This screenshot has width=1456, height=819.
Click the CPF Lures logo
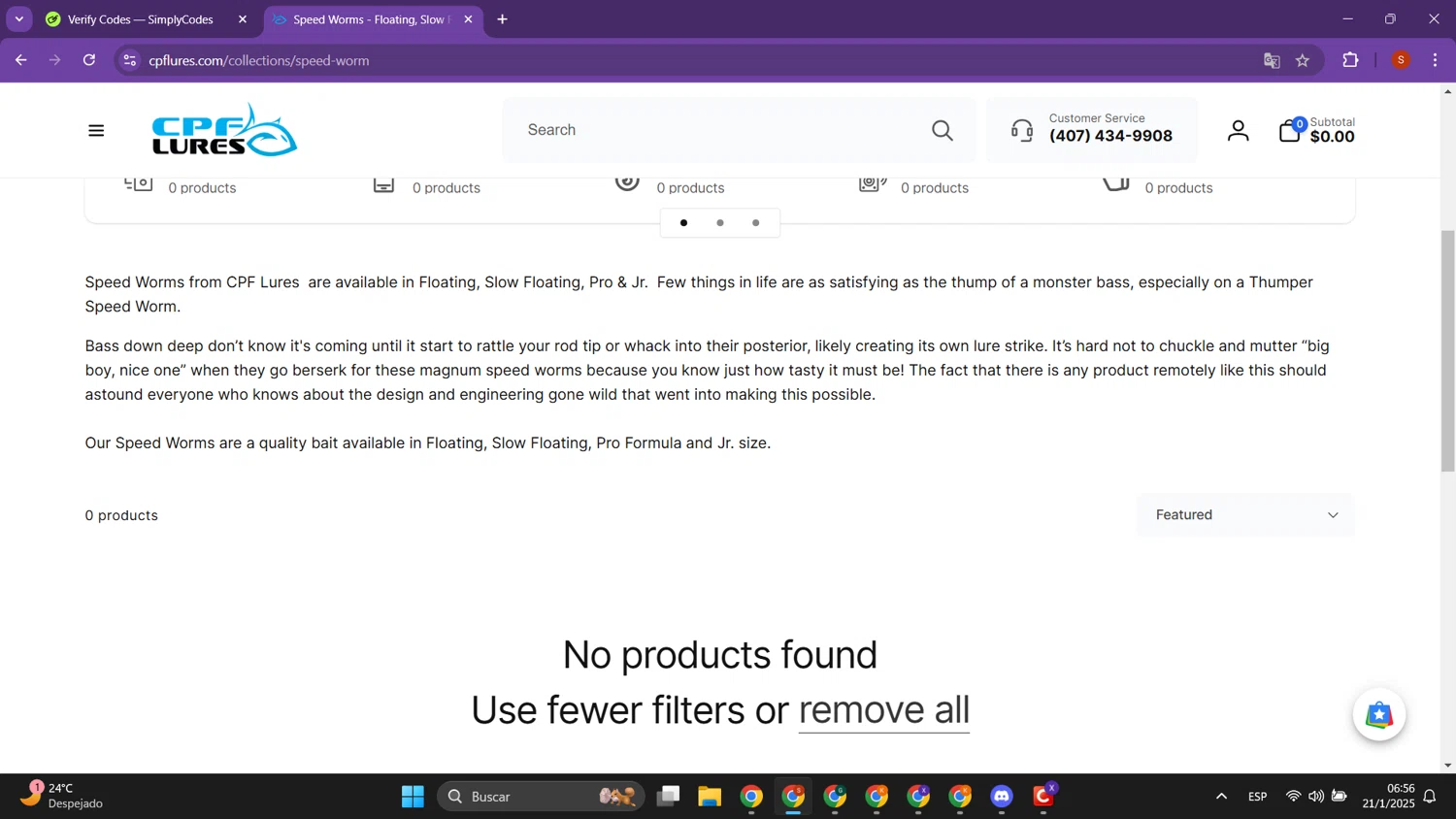point(224,130)
